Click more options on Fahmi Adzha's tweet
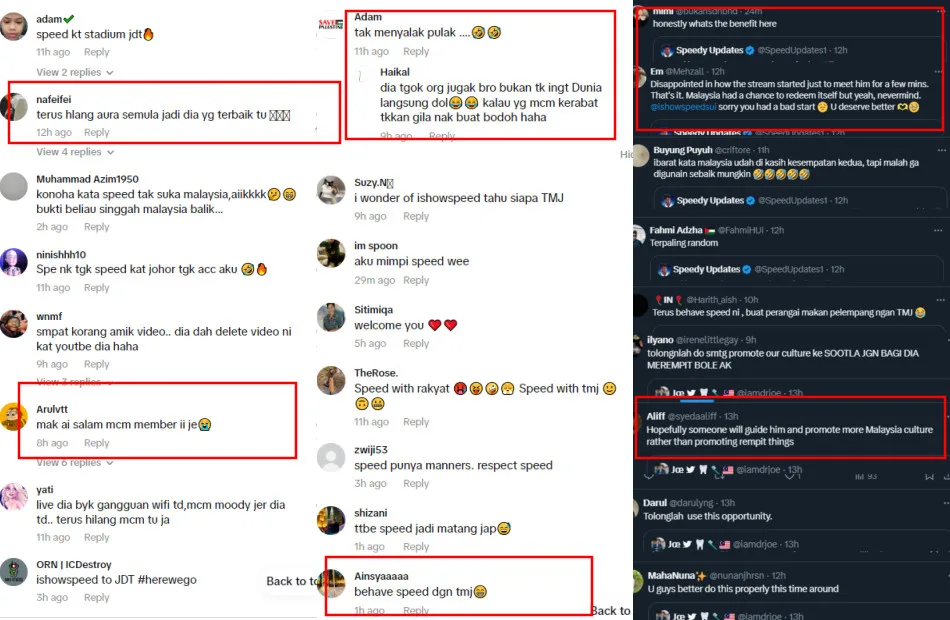 [938, 230]
